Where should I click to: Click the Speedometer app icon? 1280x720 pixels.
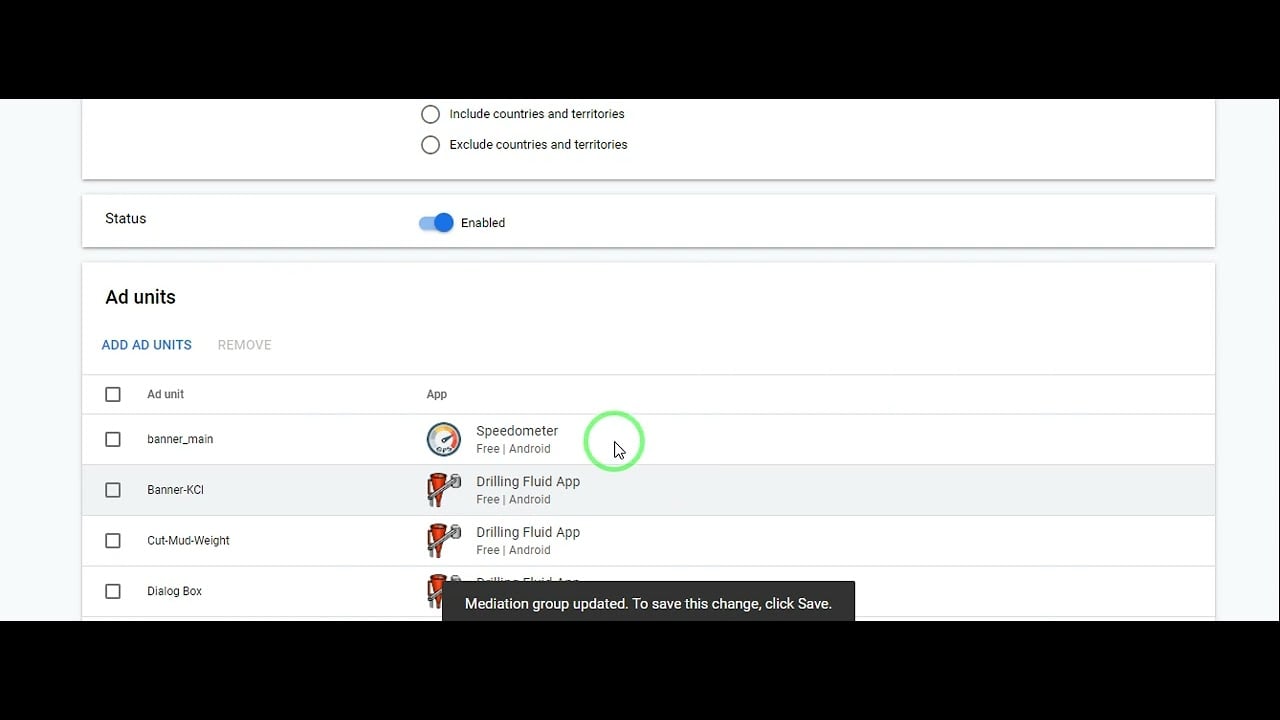point(444,439)
